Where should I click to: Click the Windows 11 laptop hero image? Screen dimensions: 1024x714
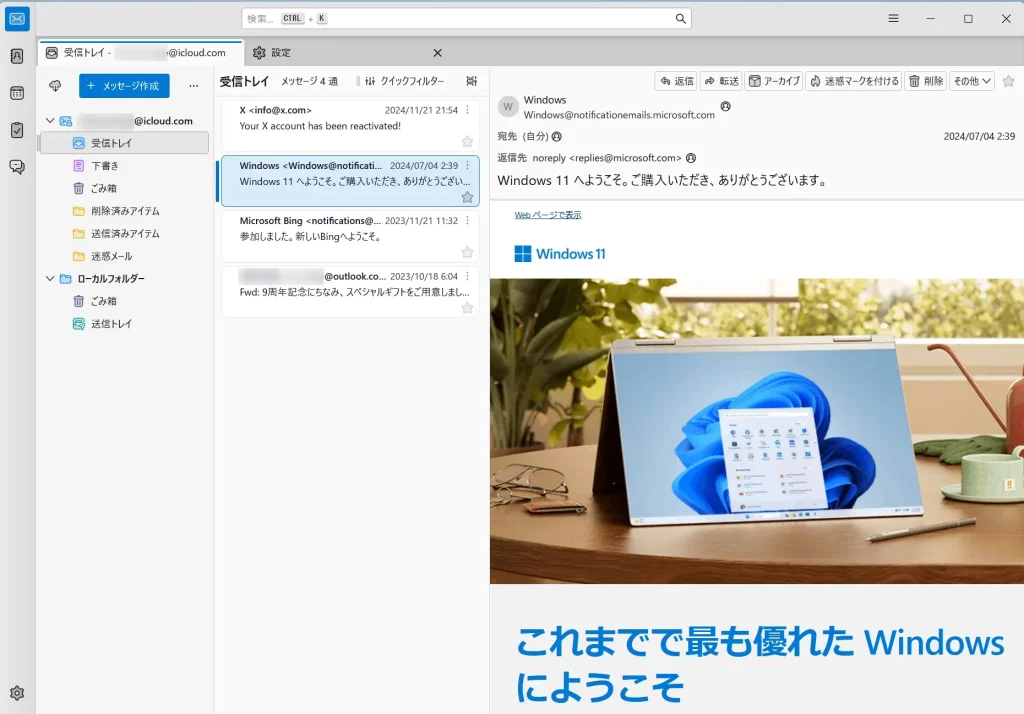pyautogui.click(x=757, y=431)
